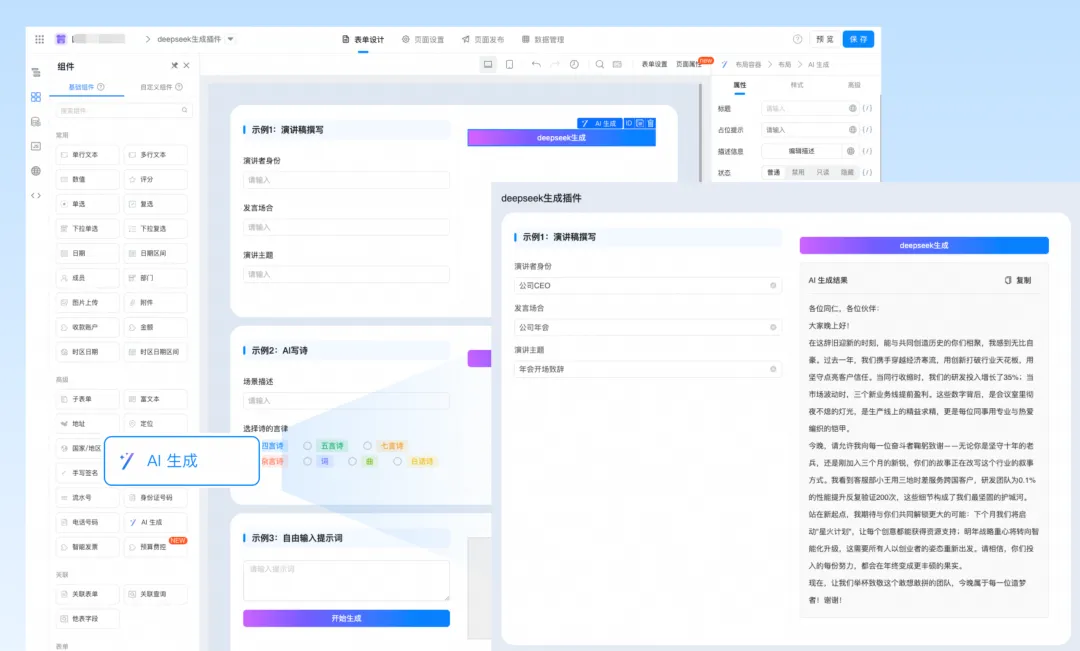Image resolution: width=1080 pixels, height=651 pixels.
Task: Click the 演讲者身份 input on canvas
Action: tap(346, 180)
